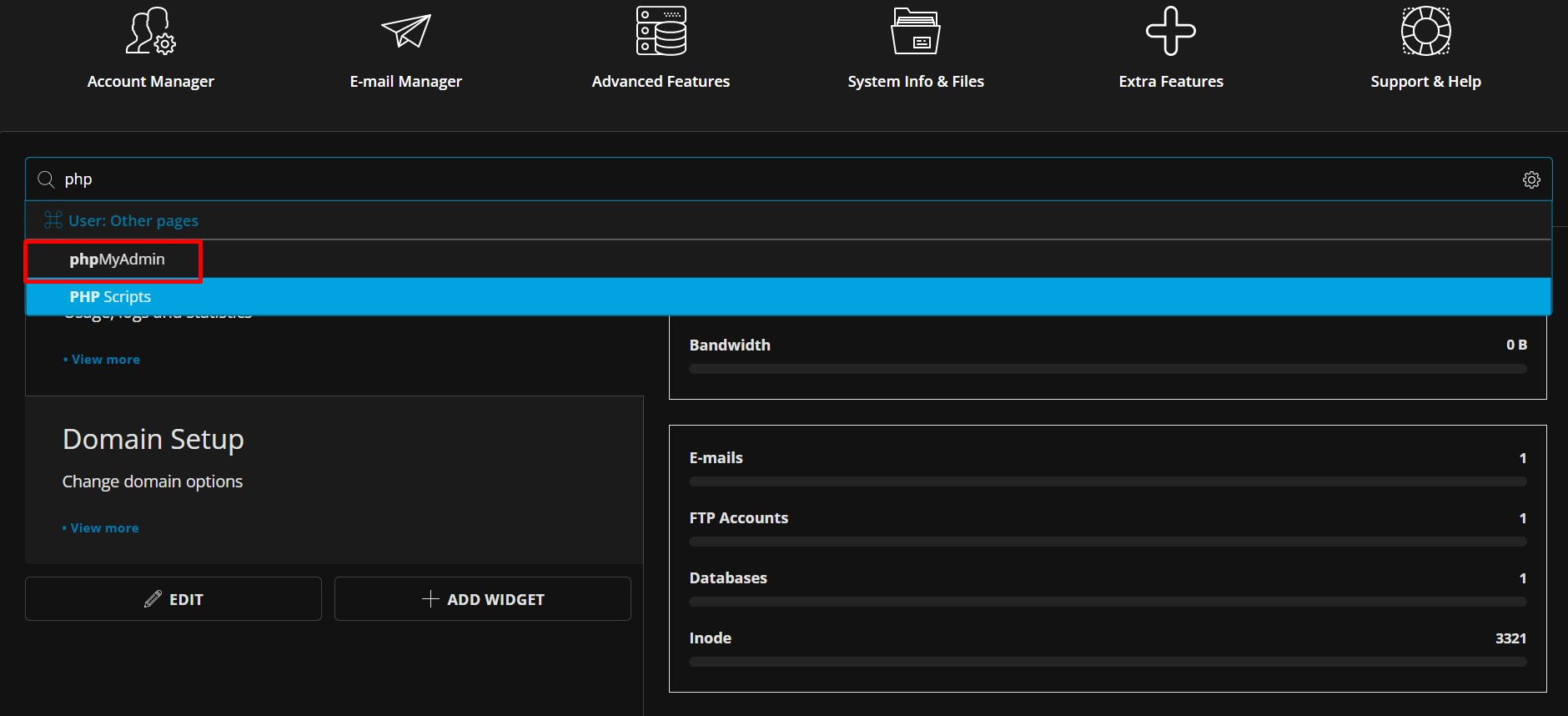Open search settings gear icon
The height and width of the screenshot is (716, 1568).
tap(1531, 179)
